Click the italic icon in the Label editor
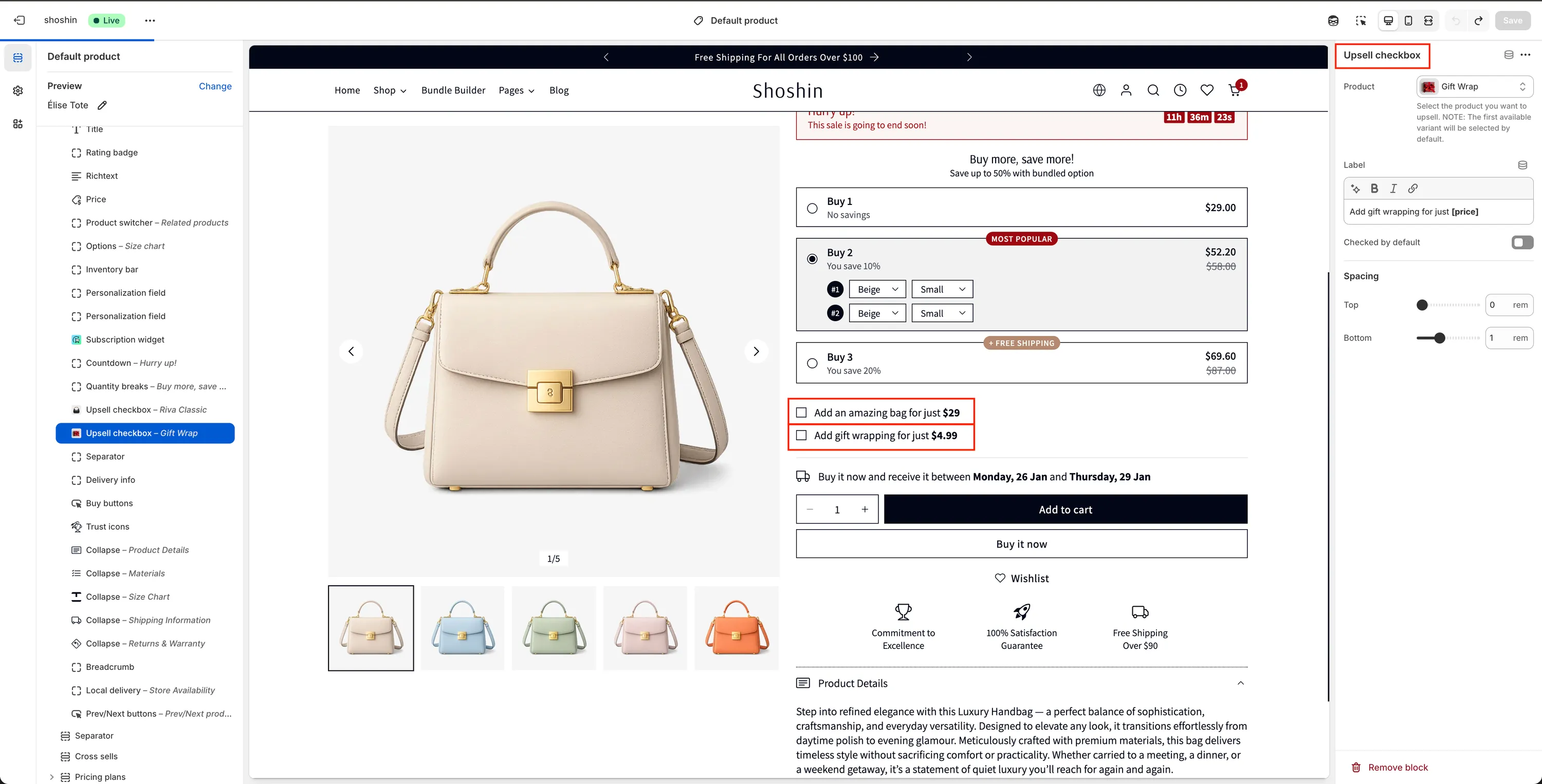 1393,189
